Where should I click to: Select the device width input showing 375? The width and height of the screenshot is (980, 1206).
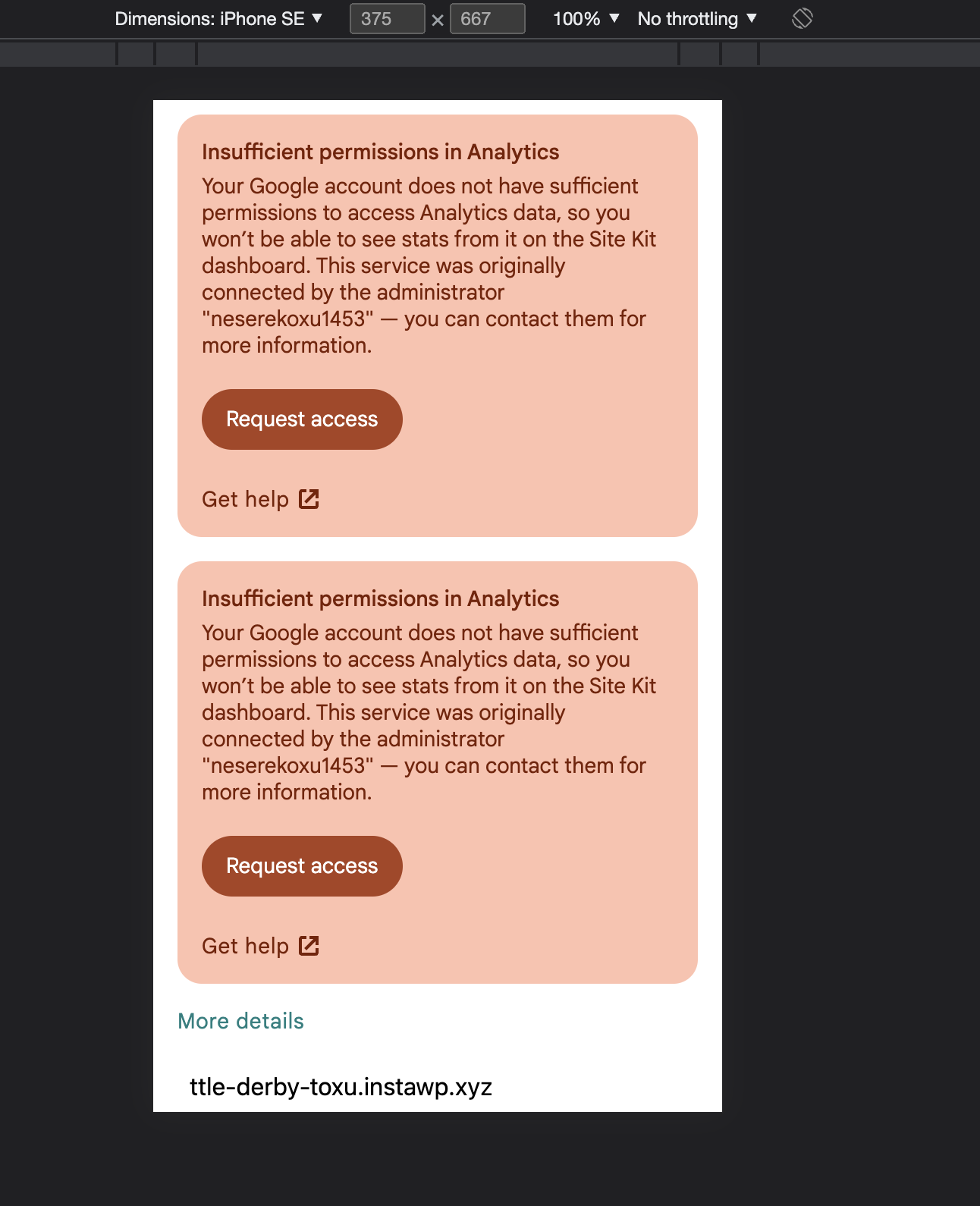(387, 18)
